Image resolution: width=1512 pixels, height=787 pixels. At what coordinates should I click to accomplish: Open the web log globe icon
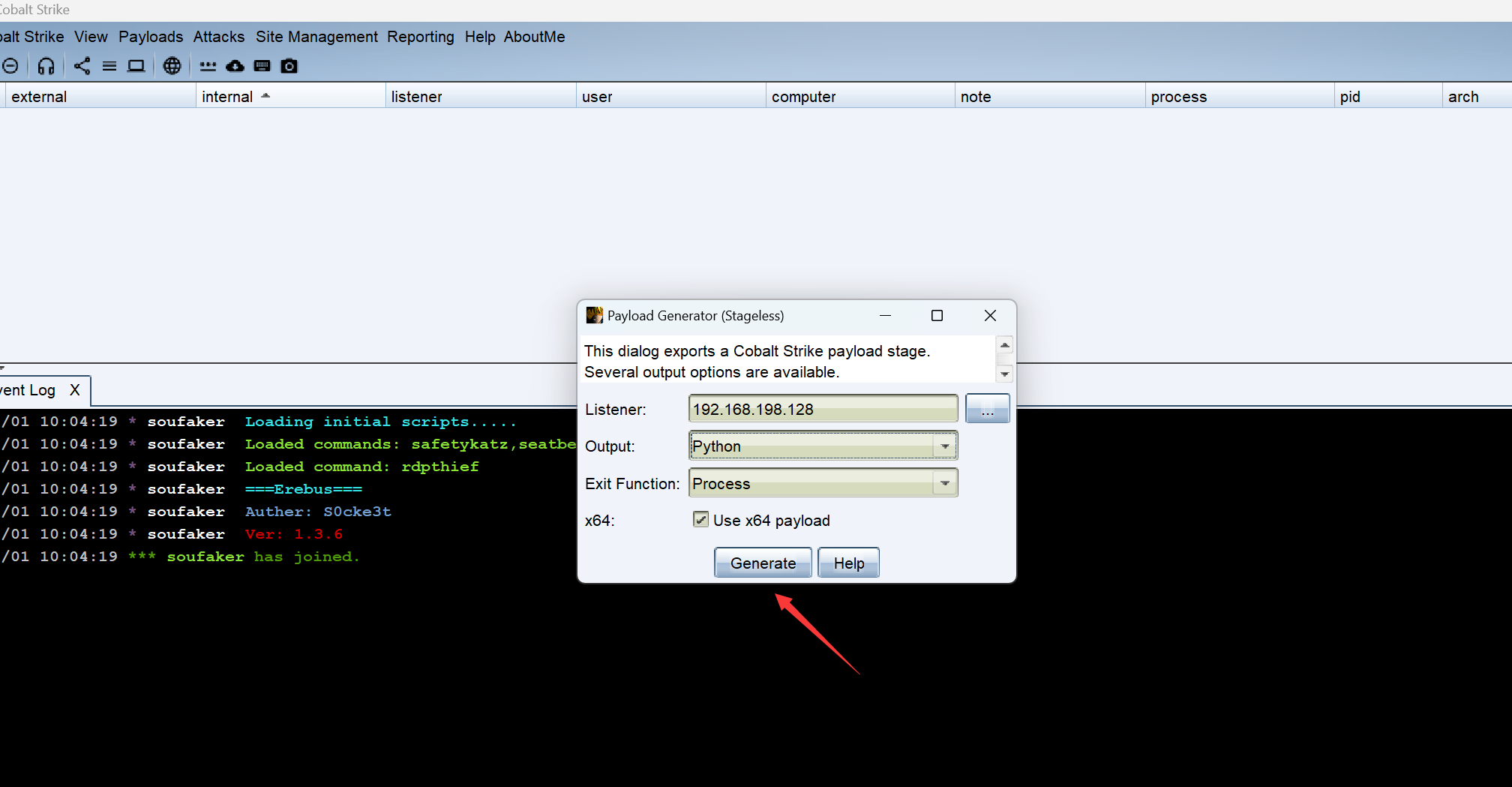(x=172, y=66)
